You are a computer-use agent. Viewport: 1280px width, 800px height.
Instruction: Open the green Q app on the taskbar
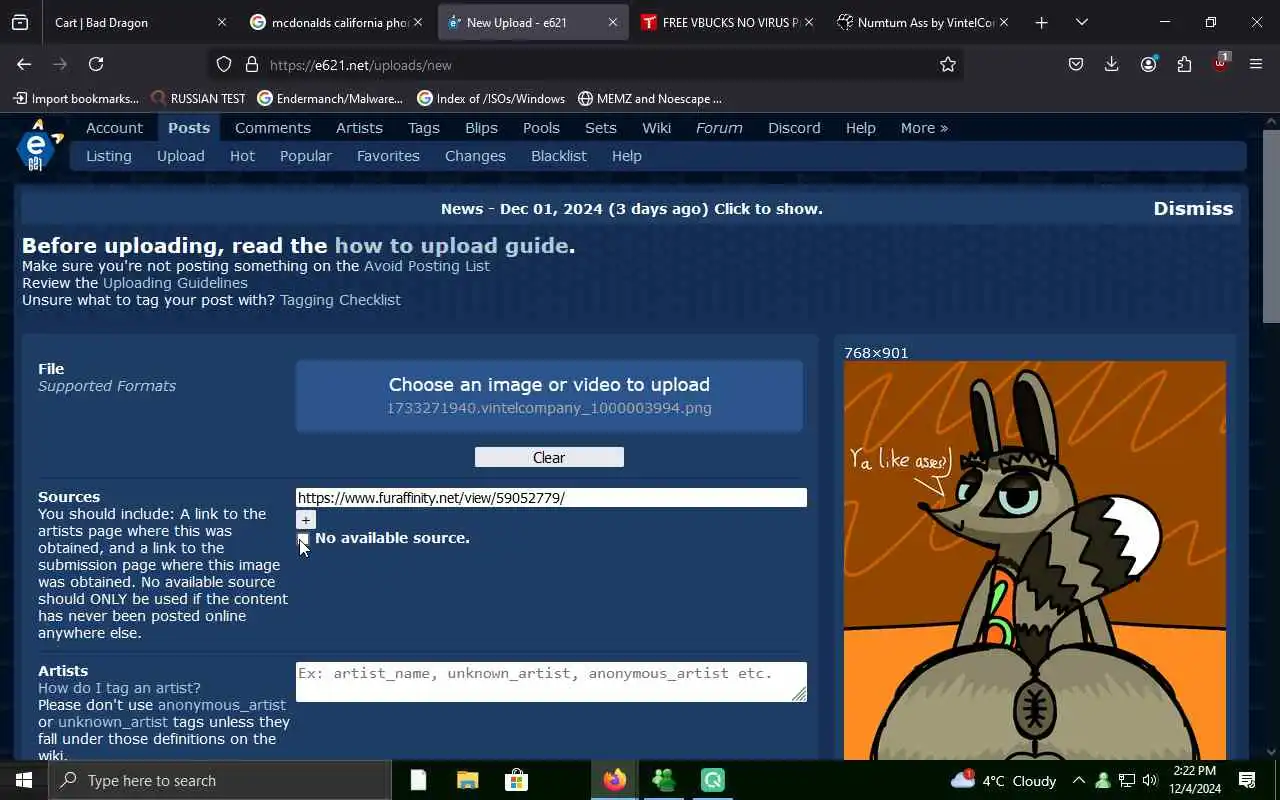(x=712, y=780)
